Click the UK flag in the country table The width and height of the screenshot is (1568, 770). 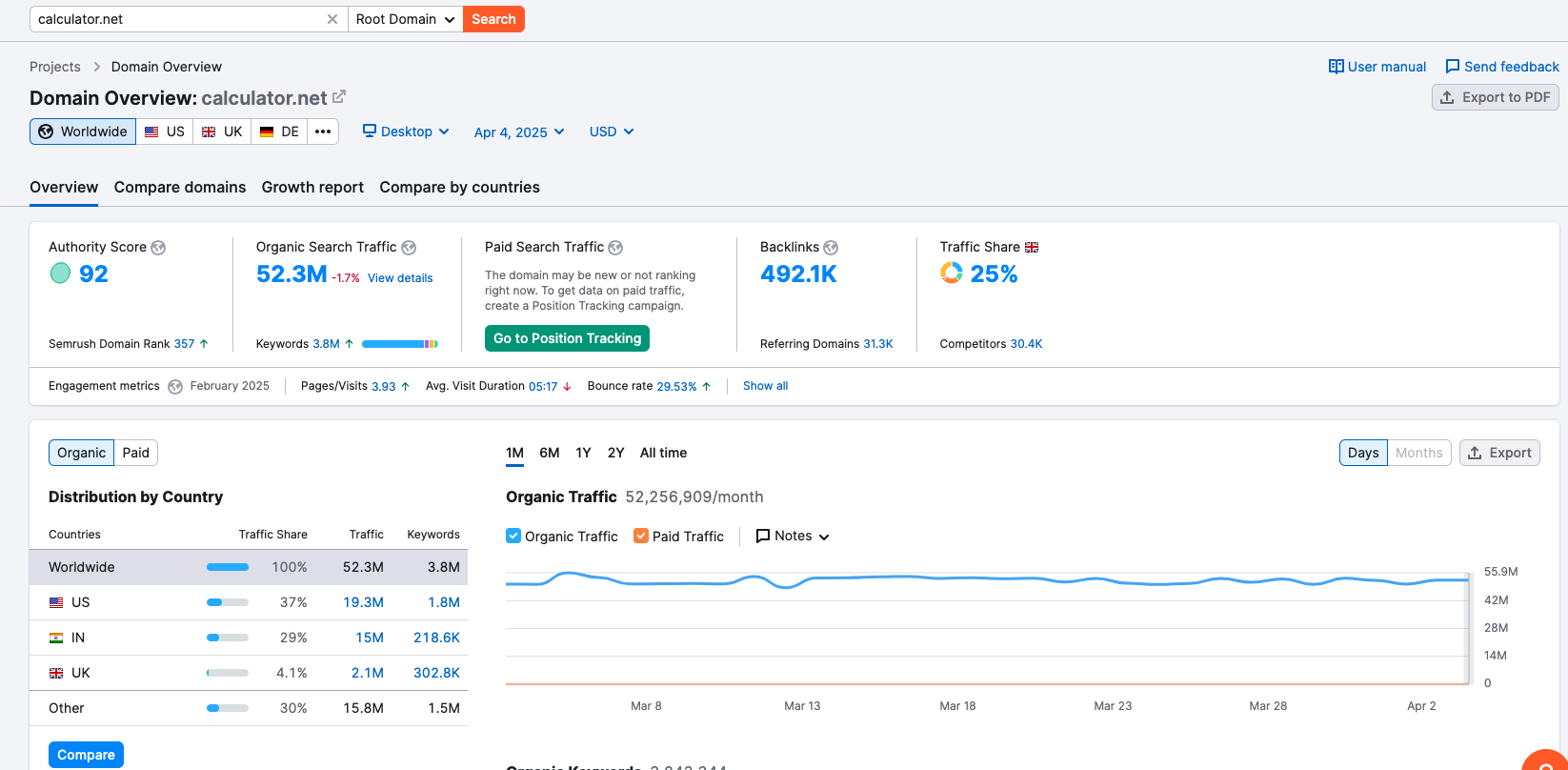coord(56,673)
